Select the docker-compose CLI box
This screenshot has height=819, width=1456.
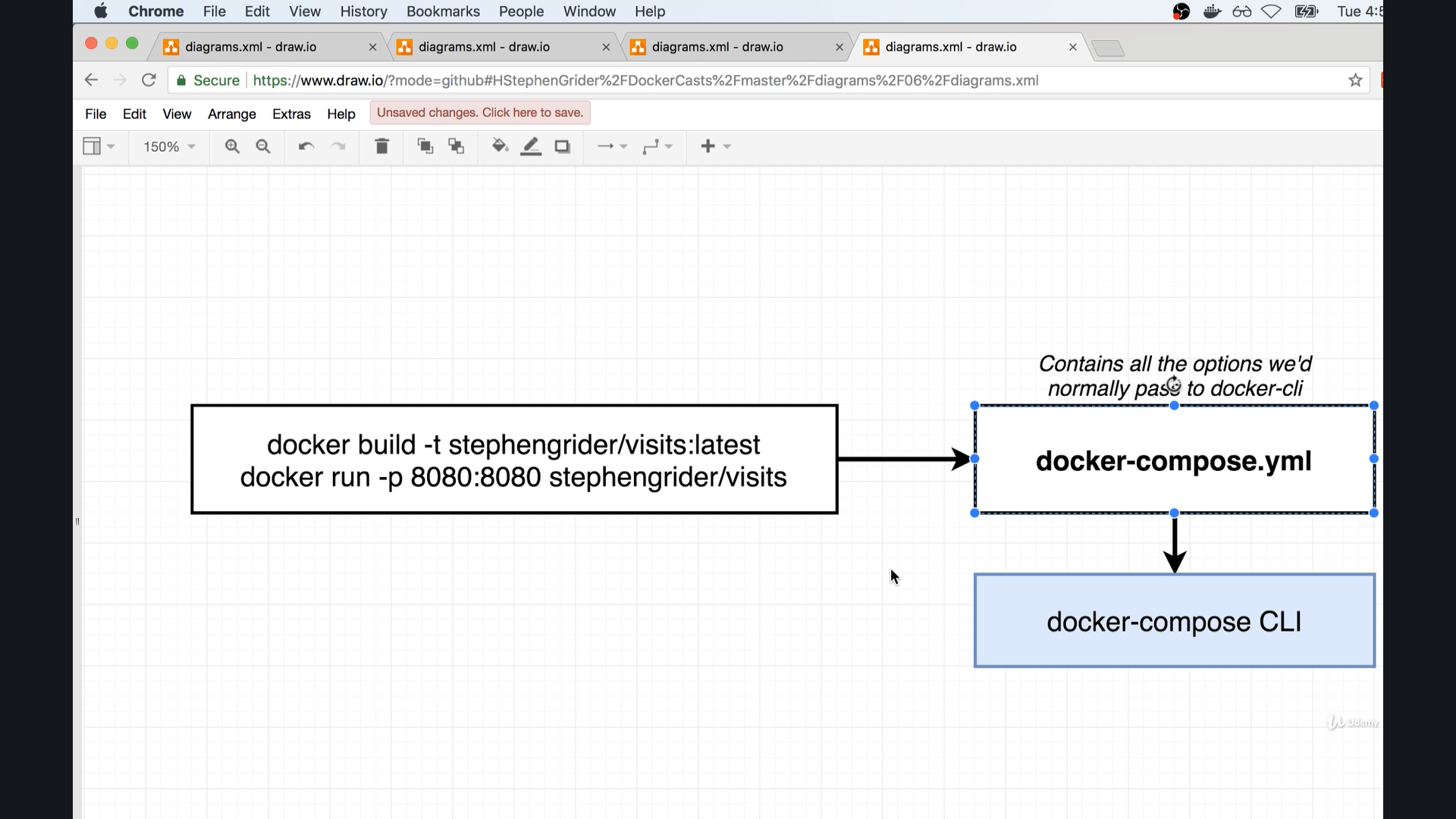point(1174,620)
